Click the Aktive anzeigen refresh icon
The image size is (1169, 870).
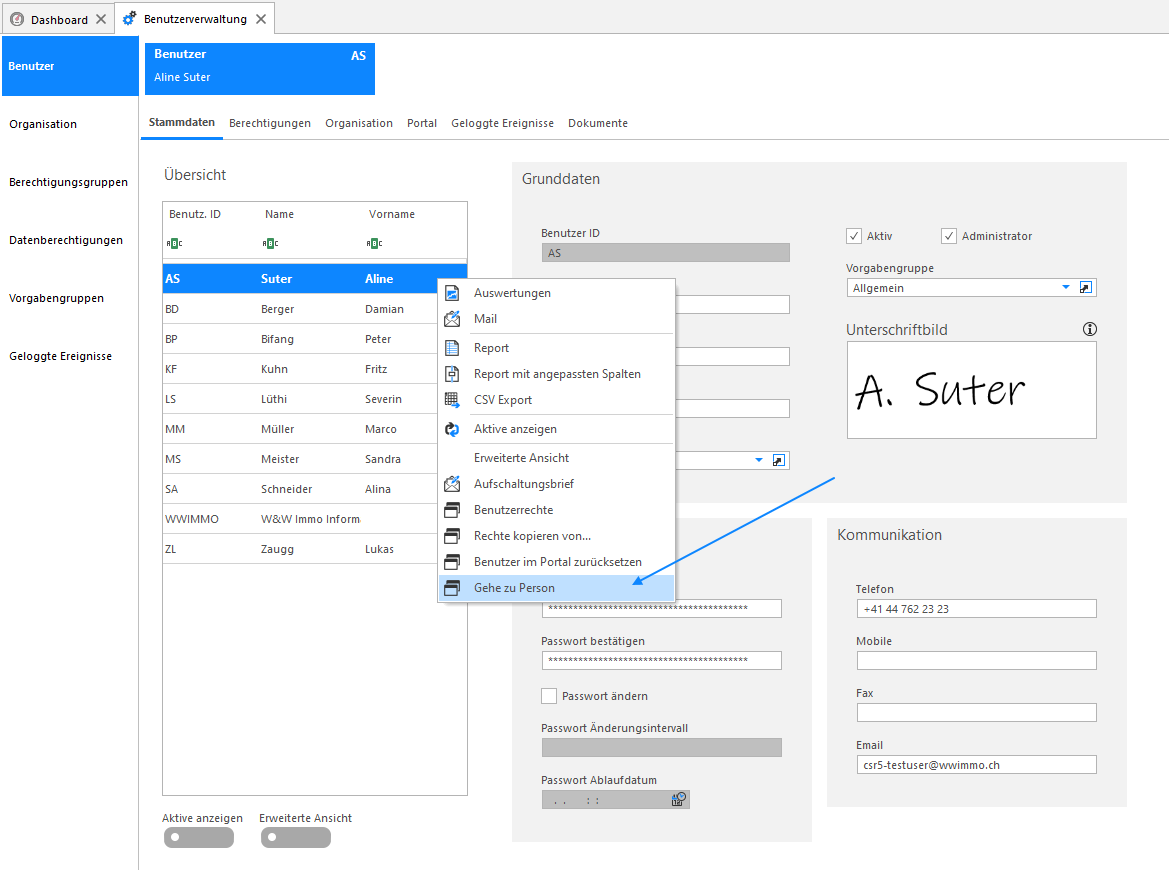452,429
